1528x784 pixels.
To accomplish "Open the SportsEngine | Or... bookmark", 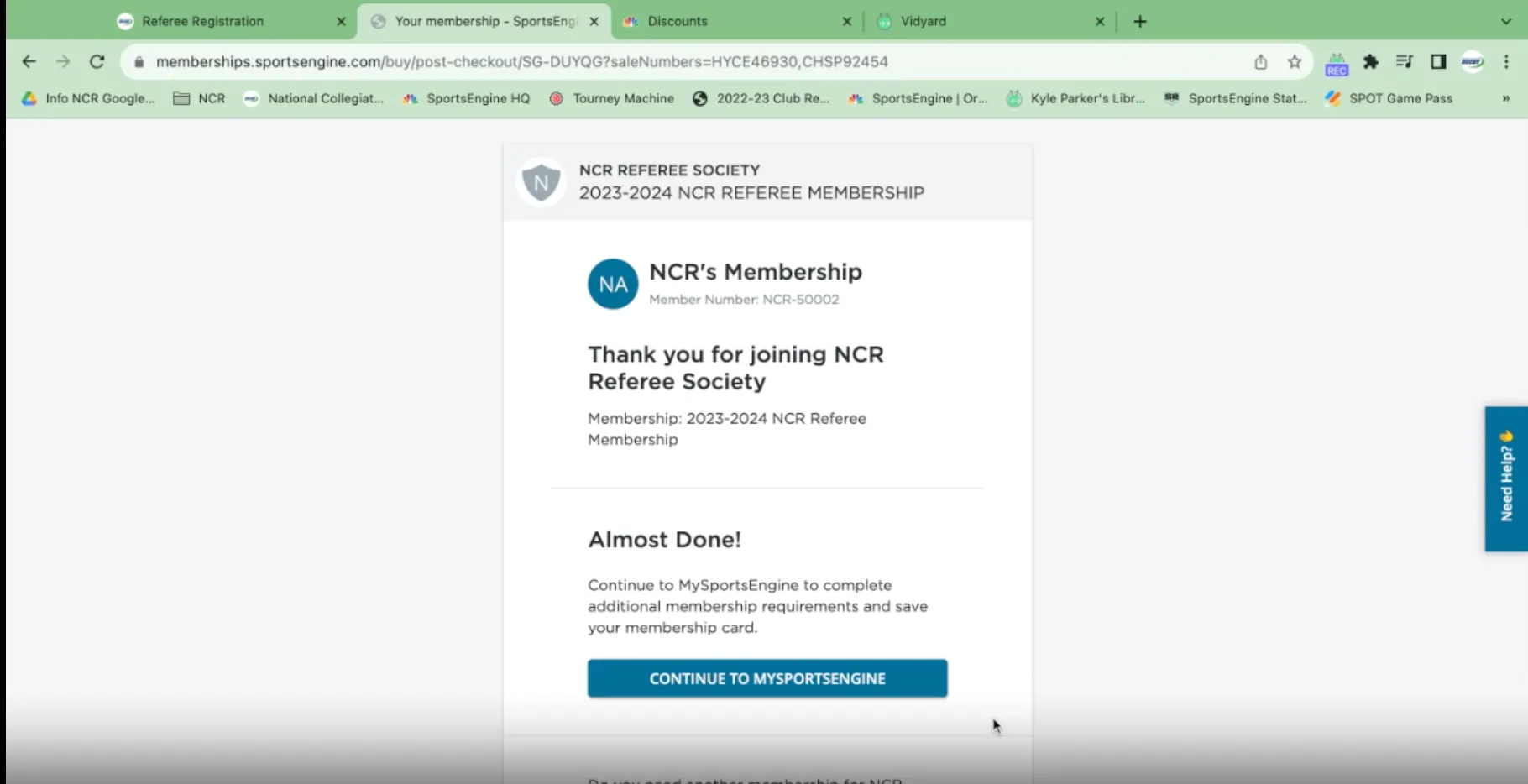I will pos(918,98).
